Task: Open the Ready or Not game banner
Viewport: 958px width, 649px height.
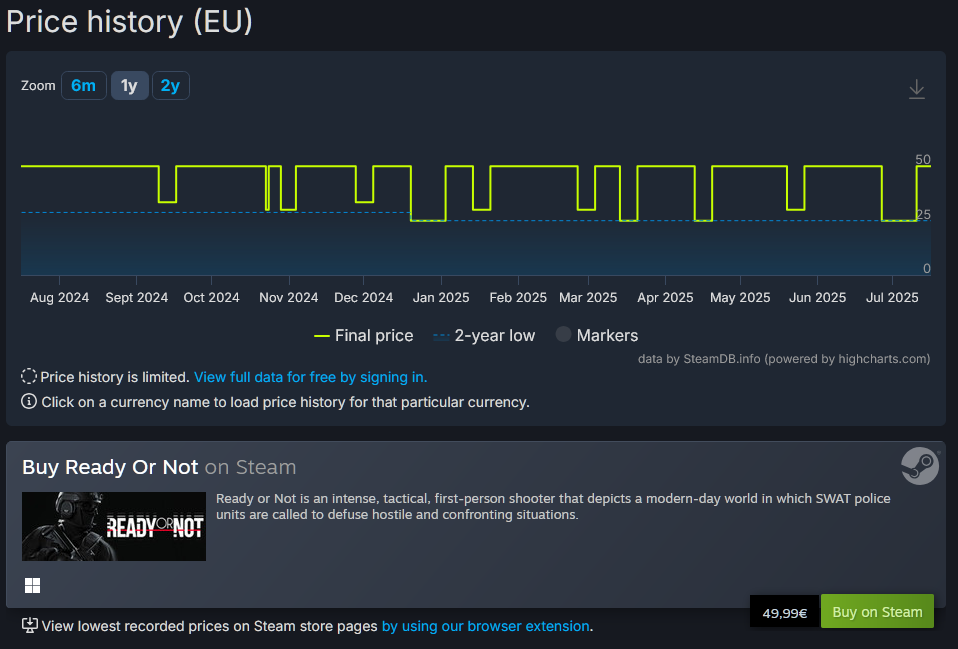Action: [x=114, y=526]
